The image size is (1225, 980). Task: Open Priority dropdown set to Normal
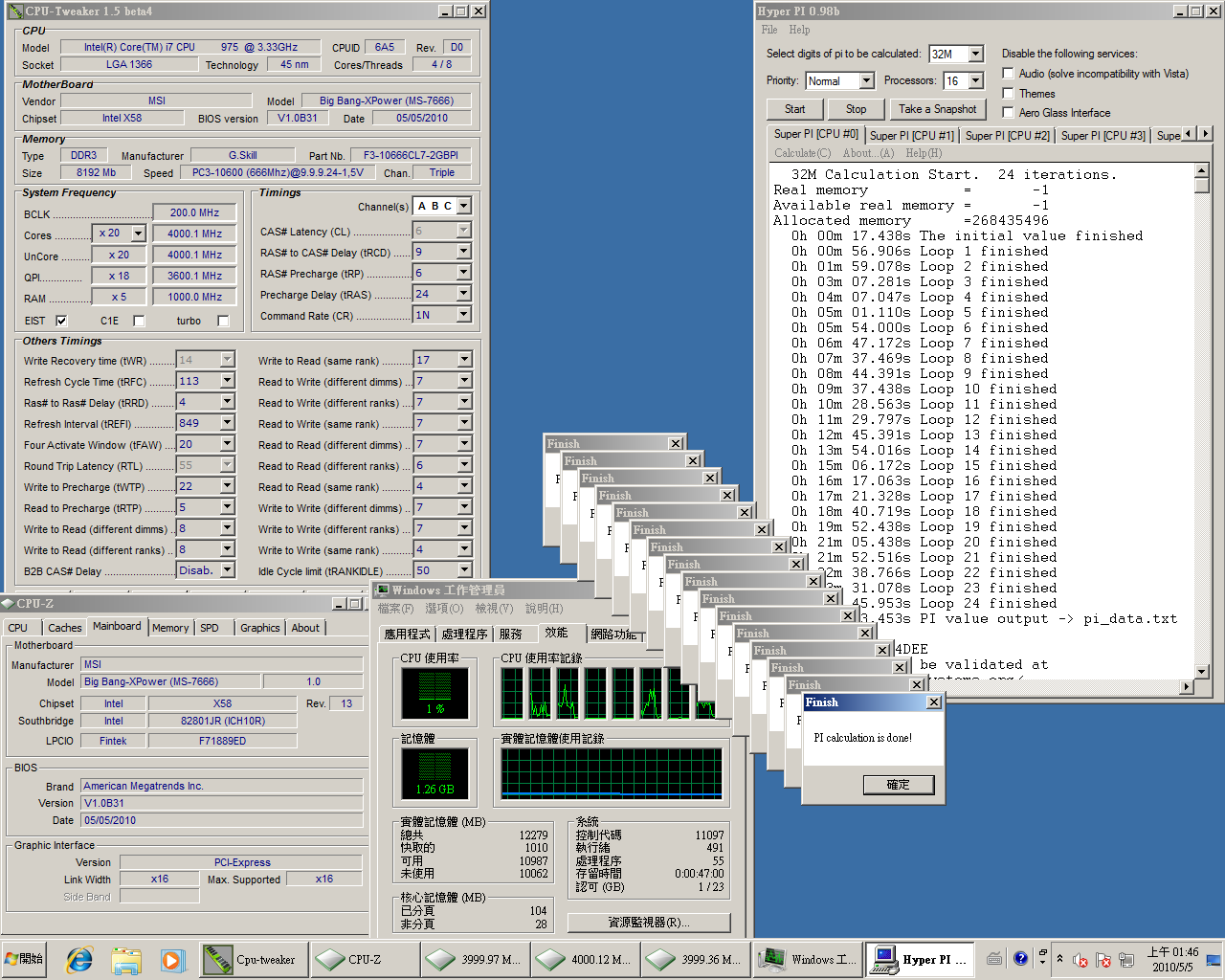866,80
